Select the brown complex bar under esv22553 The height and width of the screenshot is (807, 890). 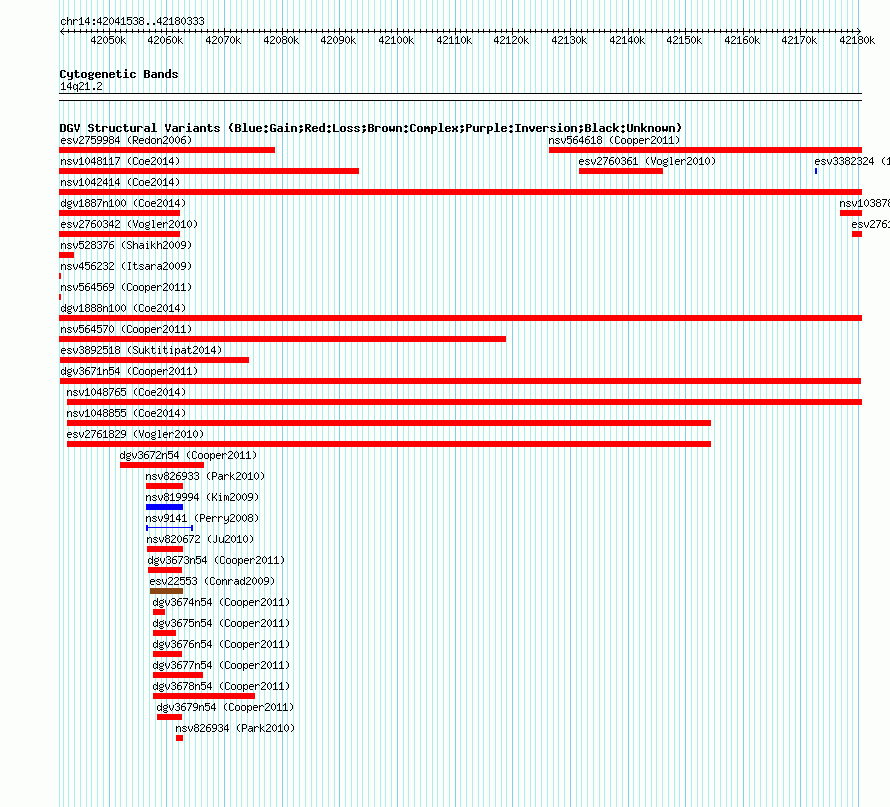coord(166,591)
